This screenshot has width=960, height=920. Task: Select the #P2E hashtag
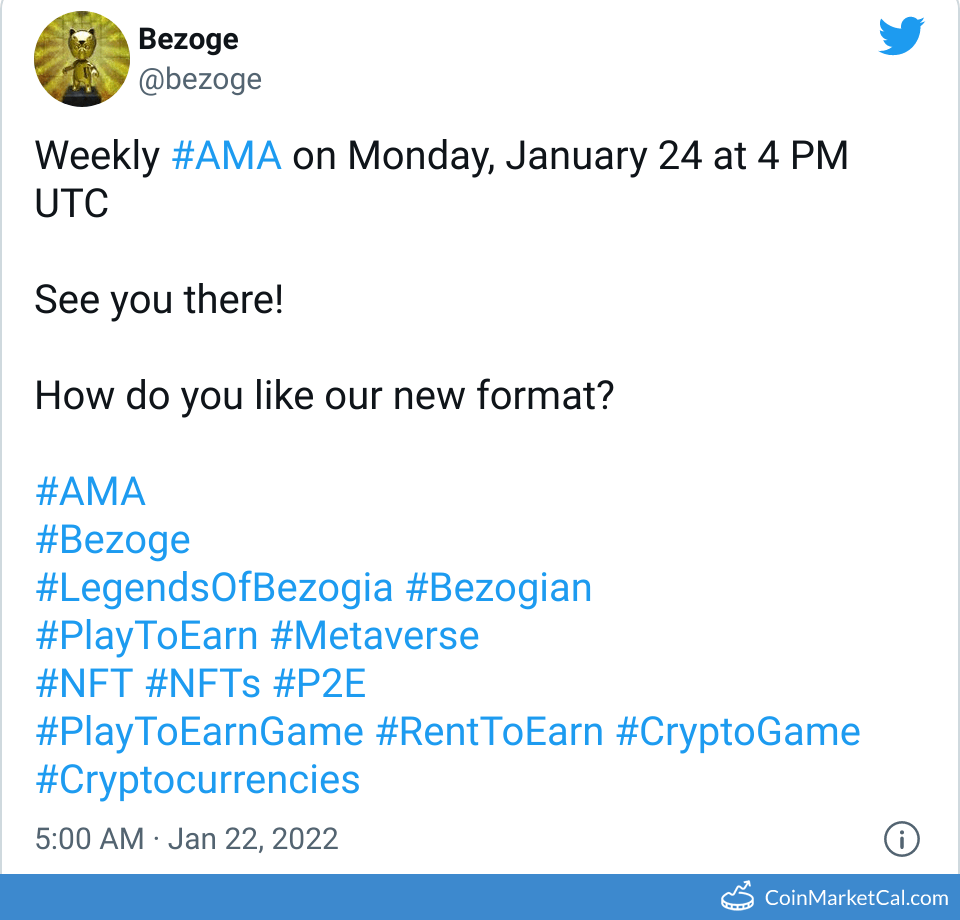click(x=319, y=684)
